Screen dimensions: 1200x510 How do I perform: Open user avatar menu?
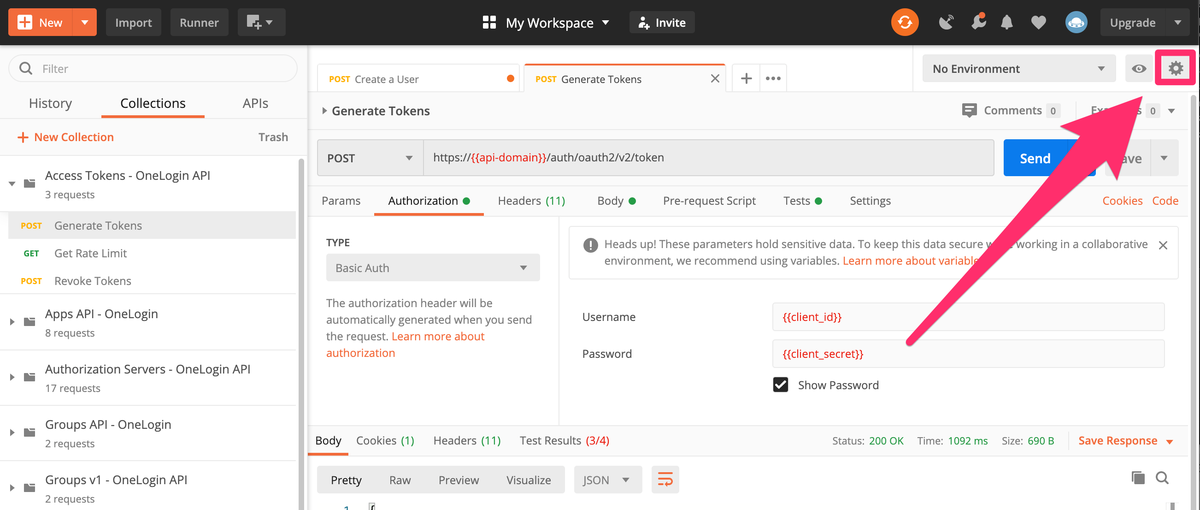tap(1076, 22)
